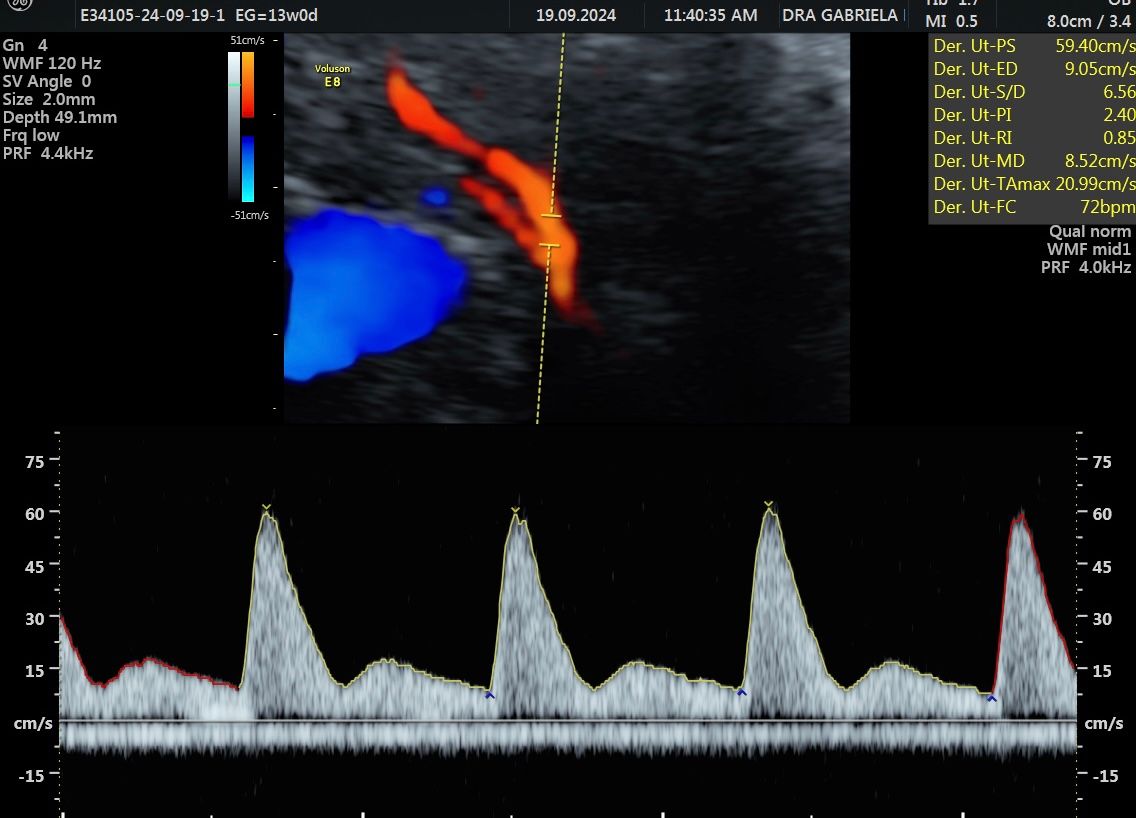
Task: Select the Der. Ut-FC 72bpm row
Action: pyautogui.click(x=1032, y=207)
